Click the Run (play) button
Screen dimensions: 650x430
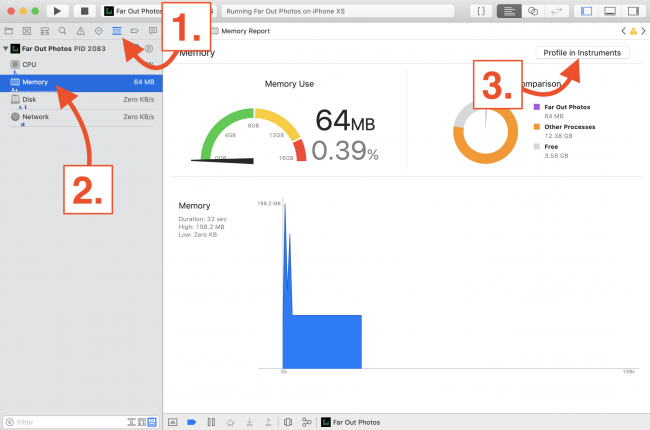(57, 11)
